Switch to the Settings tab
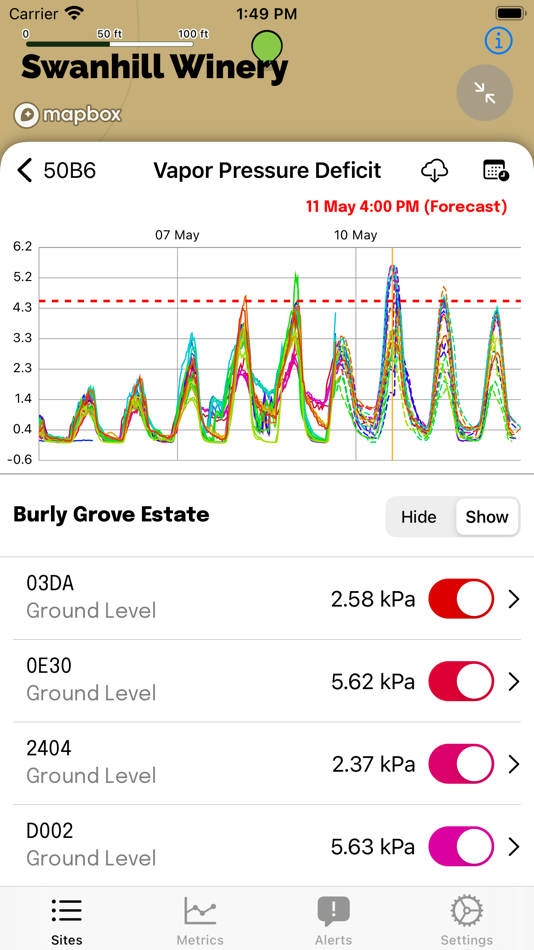 (x=467, y=920)
